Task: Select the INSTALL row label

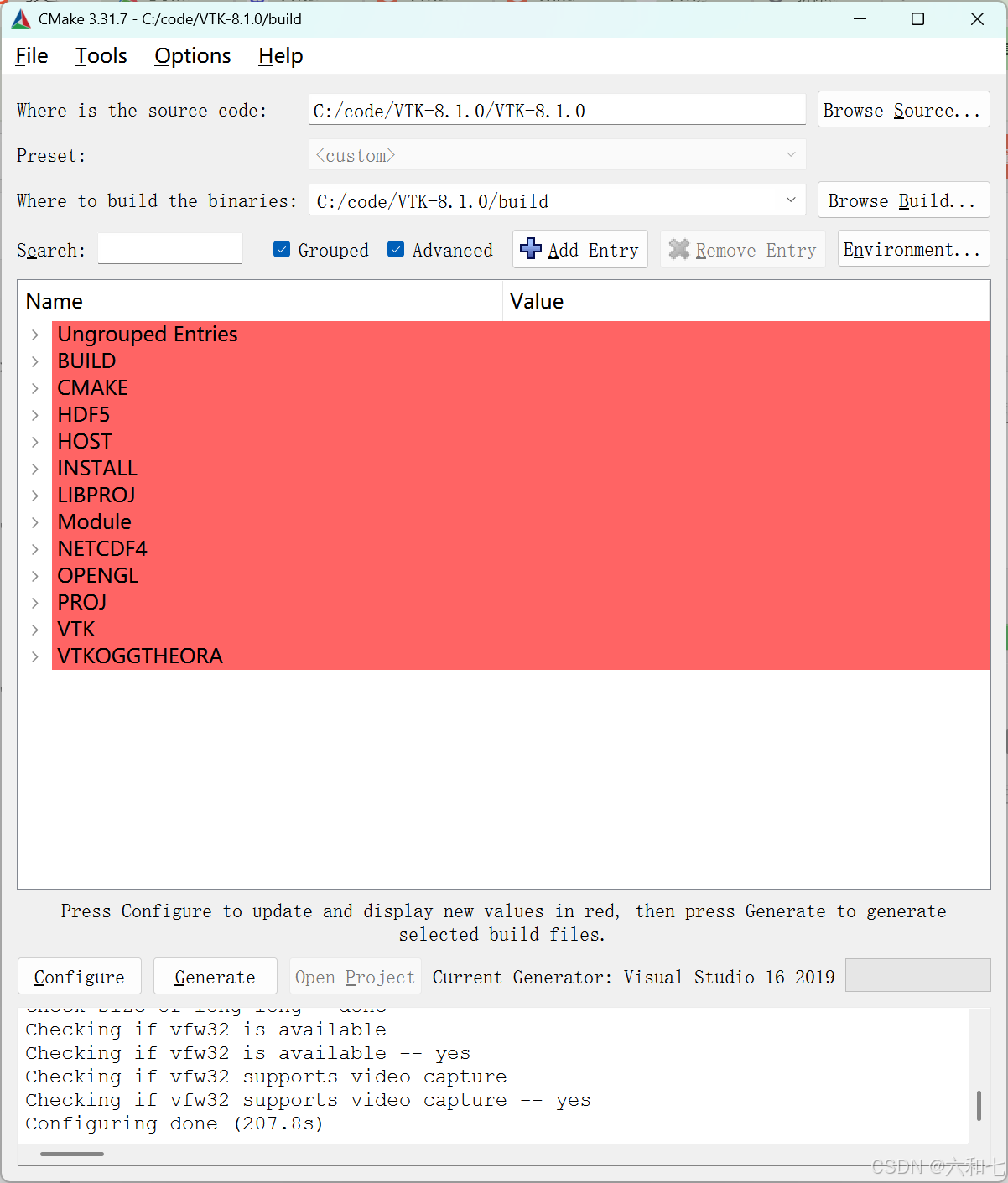Action: [x=97, y=469]
